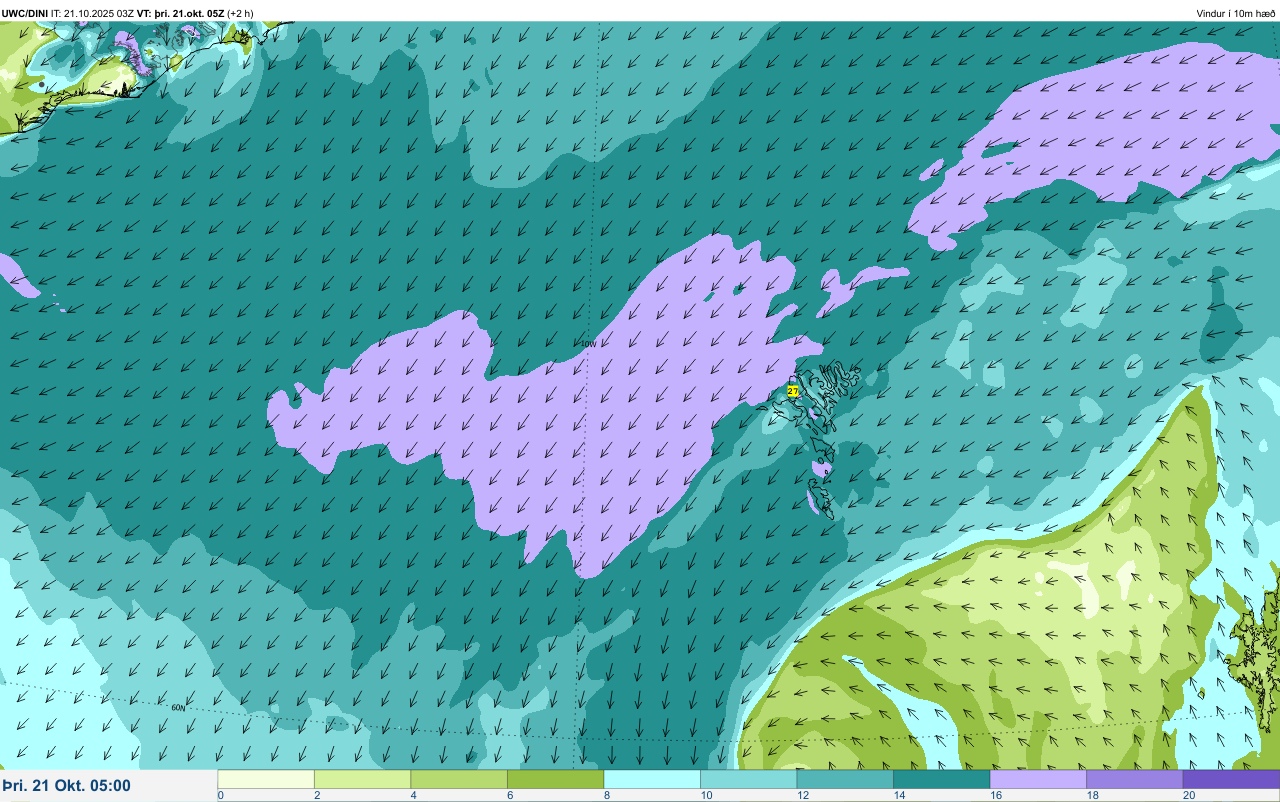Select the medium teal 12–14 legend swatch
Screen dimensions: 1280x802
coord(845,779)
